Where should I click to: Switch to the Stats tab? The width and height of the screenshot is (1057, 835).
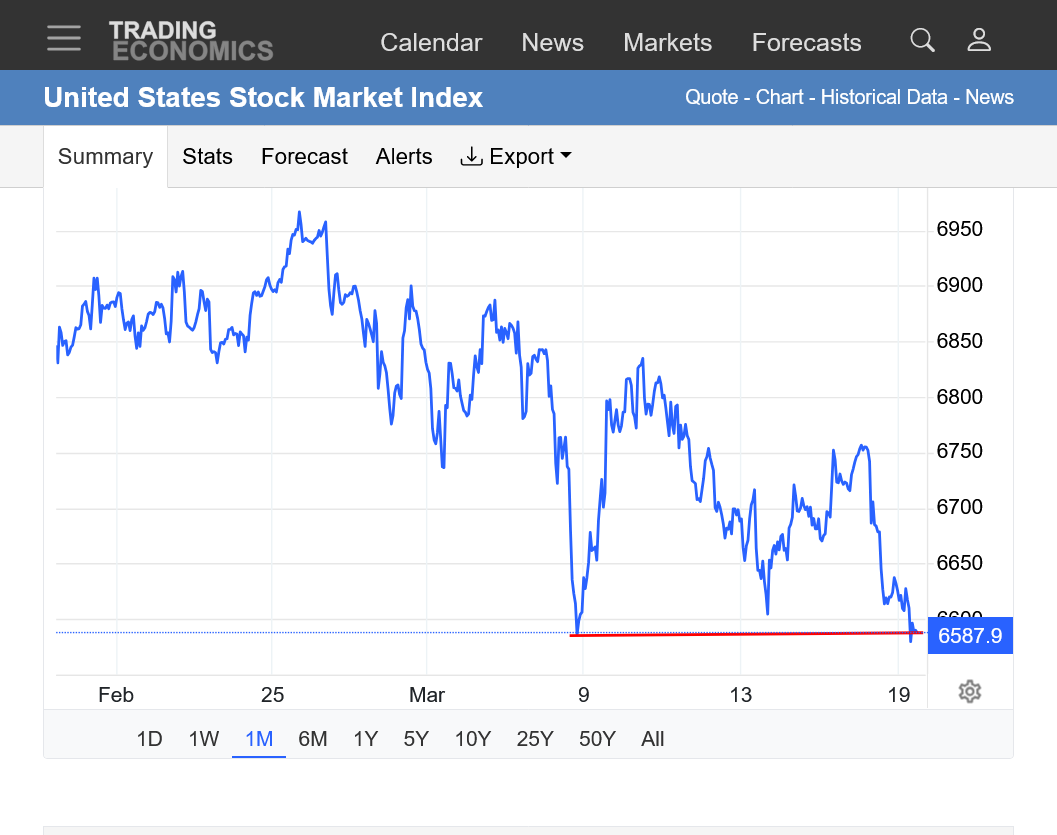(207, 157)
